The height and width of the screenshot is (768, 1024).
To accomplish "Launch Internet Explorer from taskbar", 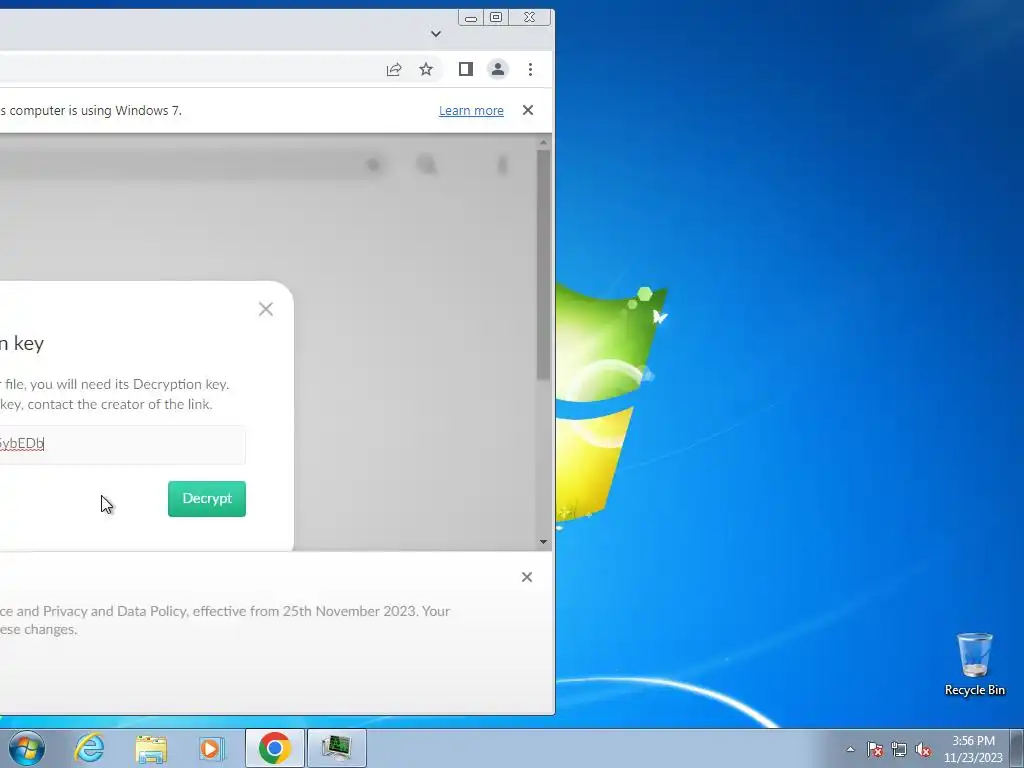I will 89,748.
